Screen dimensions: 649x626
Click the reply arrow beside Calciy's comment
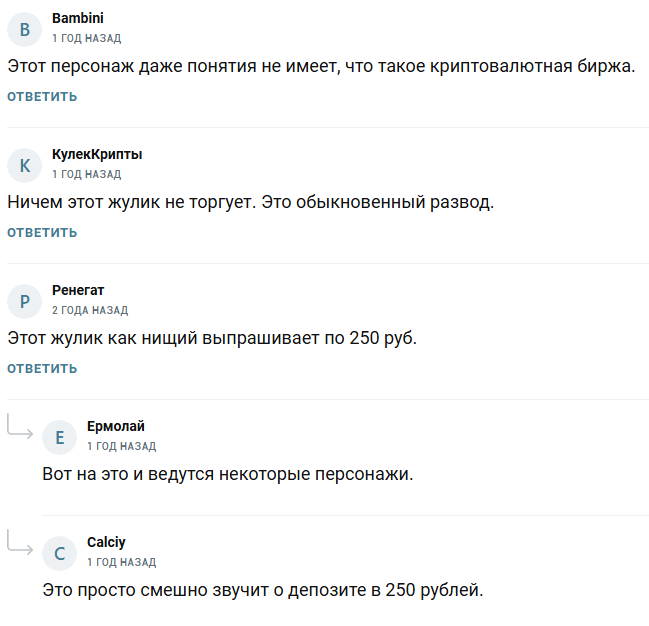[21, 542]
